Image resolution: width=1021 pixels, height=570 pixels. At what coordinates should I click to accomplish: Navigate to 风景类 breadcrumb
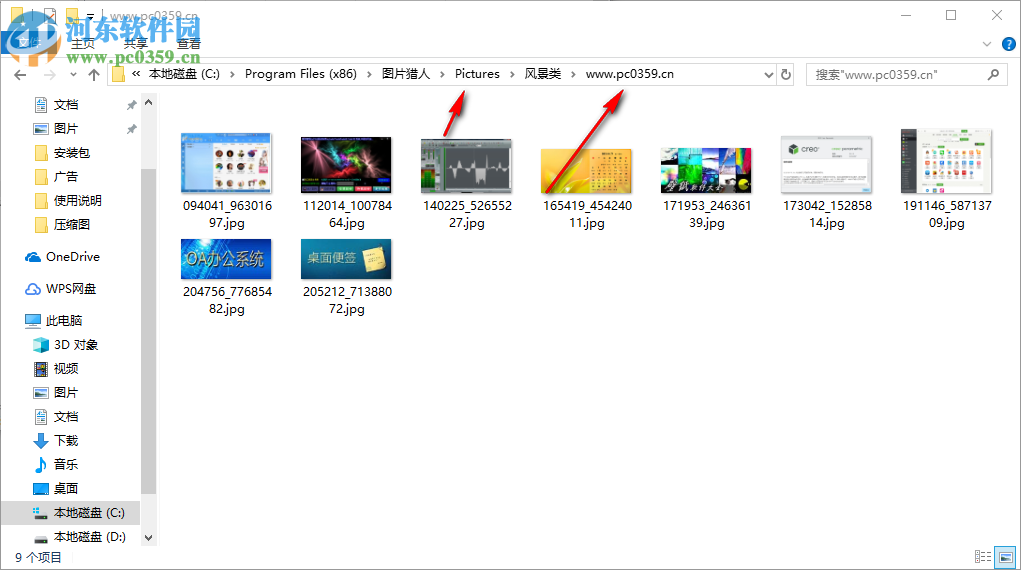[x=543, y=74]
